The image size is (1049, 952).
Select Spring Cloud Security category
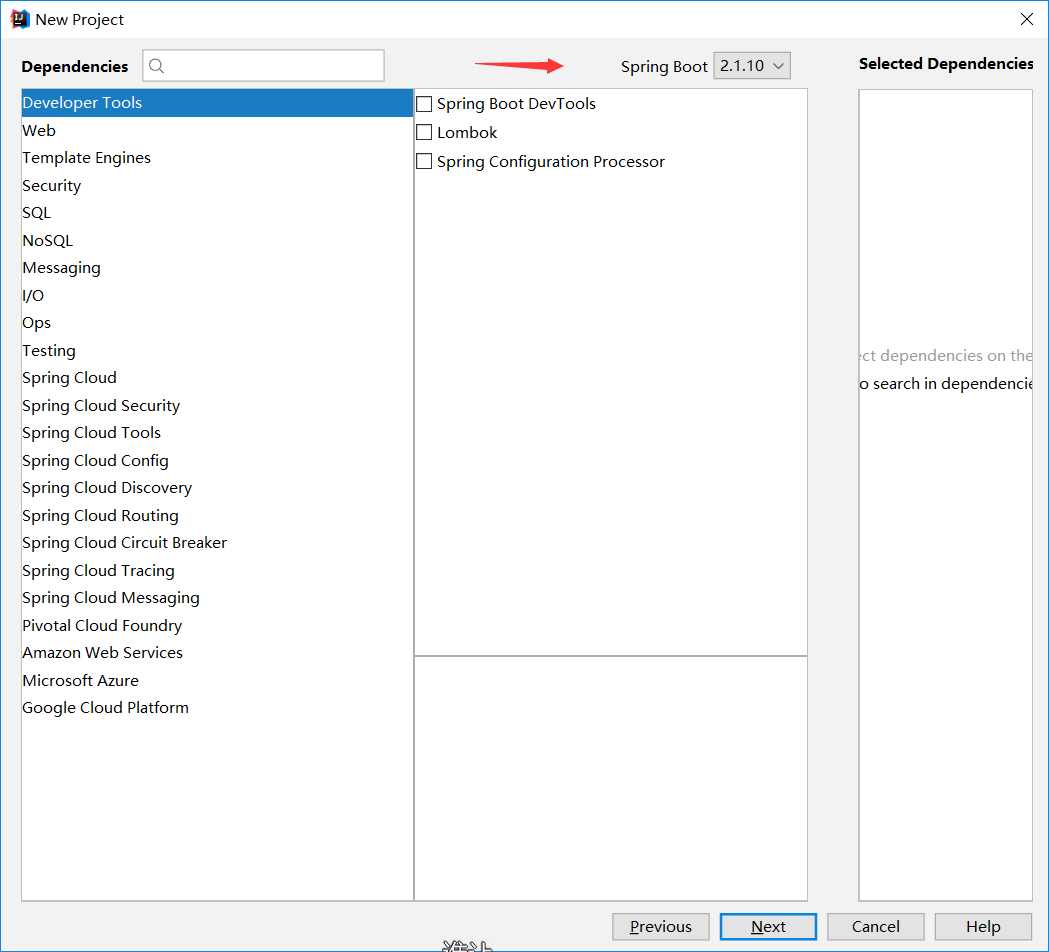(217, 405)
